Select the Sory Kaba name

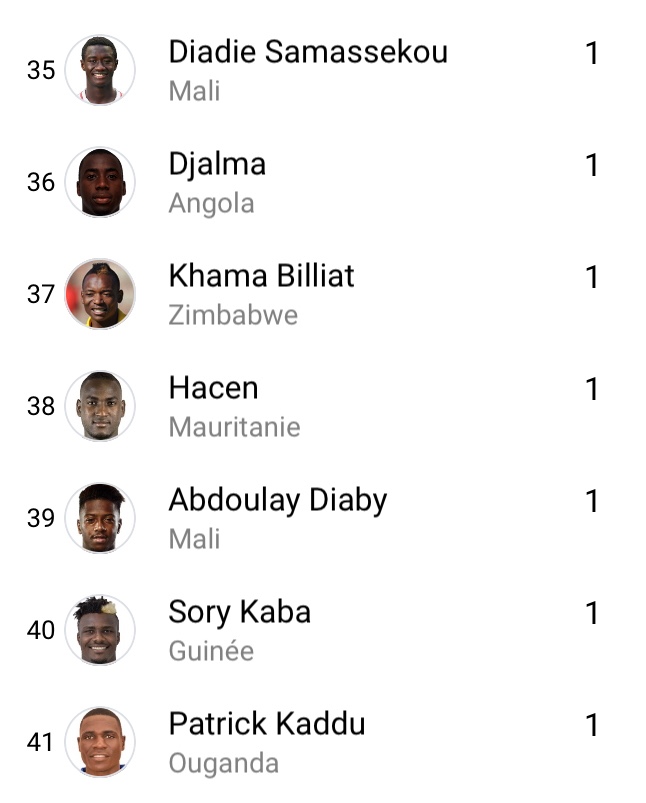[x=240, y=612]
